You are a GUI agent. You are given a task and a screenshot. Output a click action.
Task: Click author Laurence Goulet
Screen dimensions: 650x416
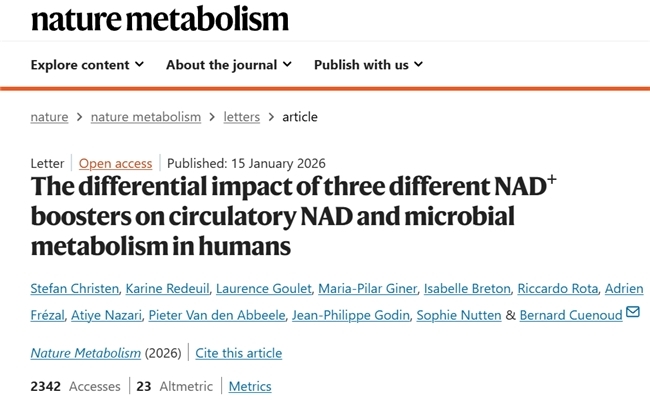pos(263,289)
